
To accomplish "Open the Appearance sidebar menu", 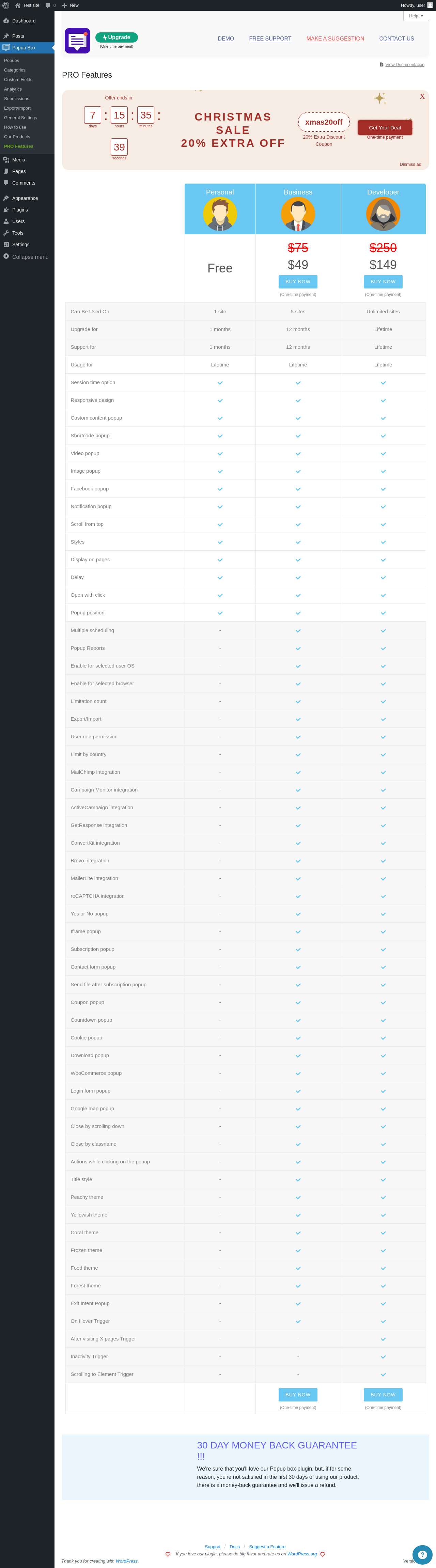I will click(x=25, y=199).
